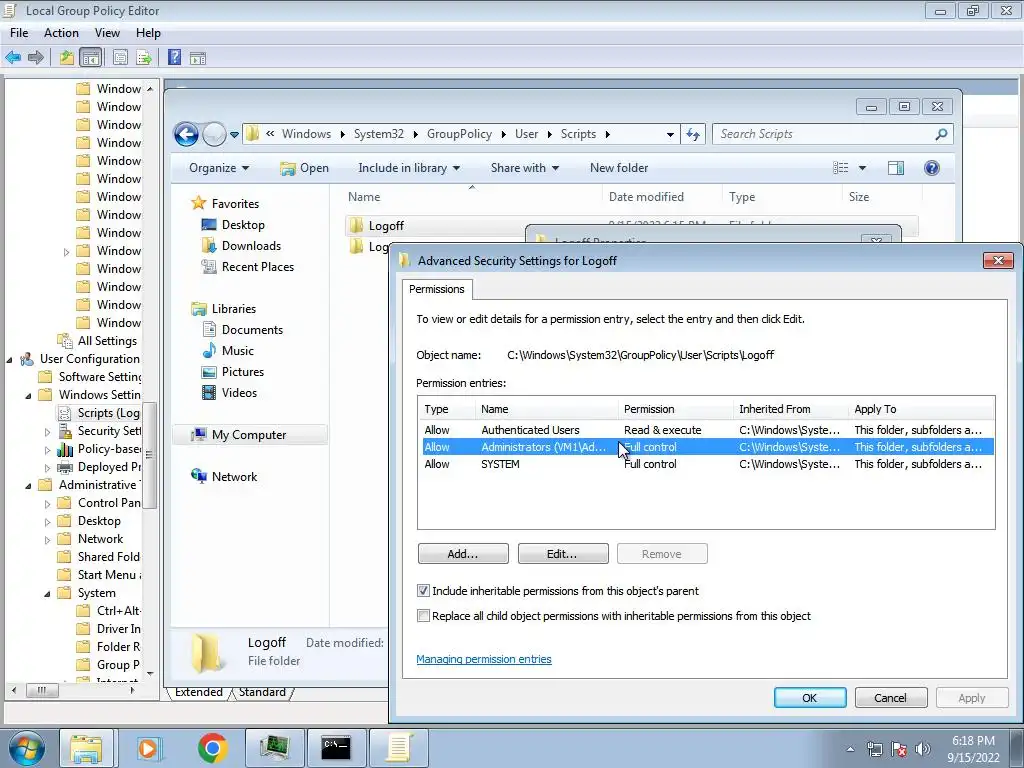Open Include in library dropdown
The width and height of the screenshot is (1024, 768).
point(409,168)
